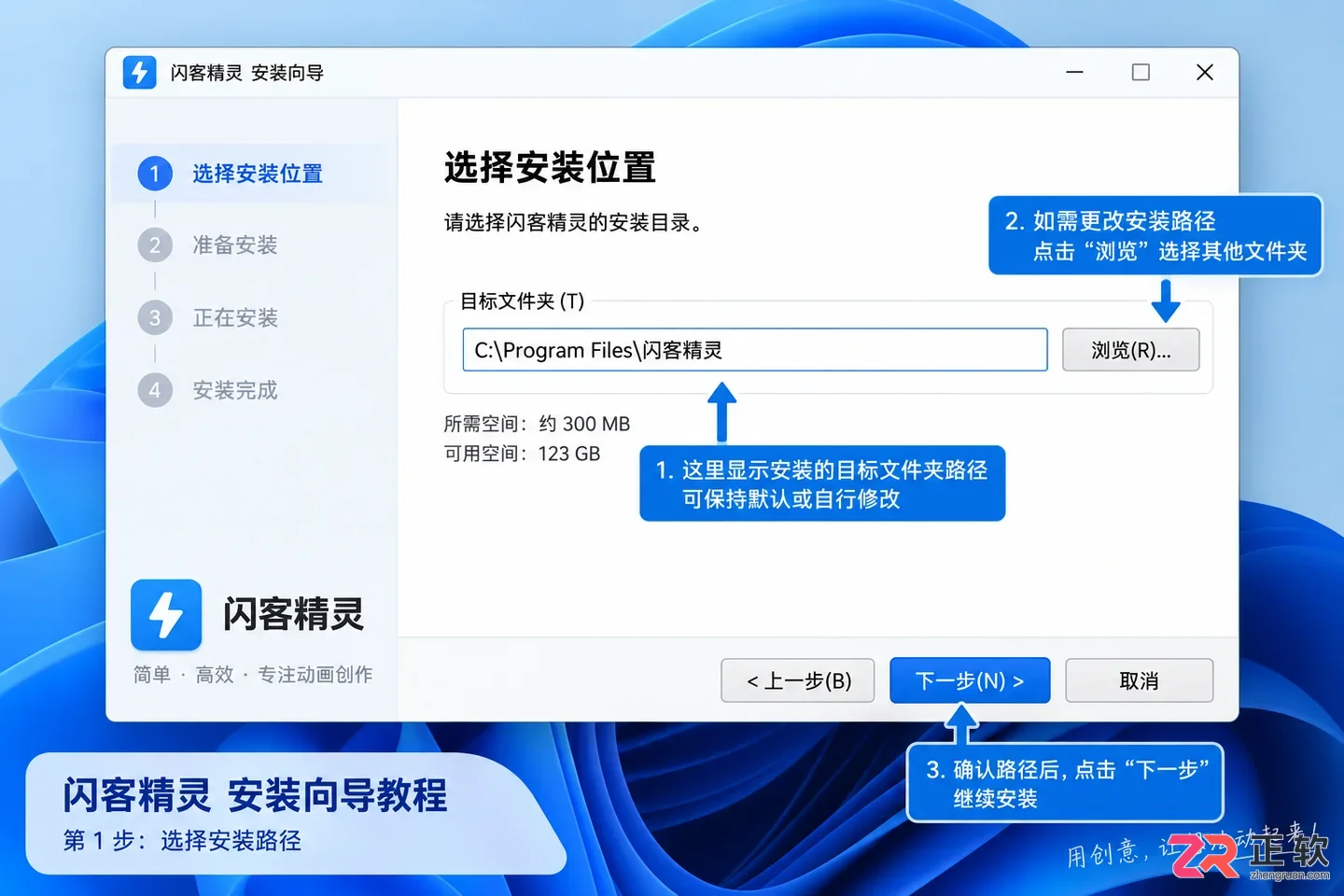Click the 闪客精灵 brand name in sidebar
Screen dimensions: 1344x896
(x=293, y=614)
